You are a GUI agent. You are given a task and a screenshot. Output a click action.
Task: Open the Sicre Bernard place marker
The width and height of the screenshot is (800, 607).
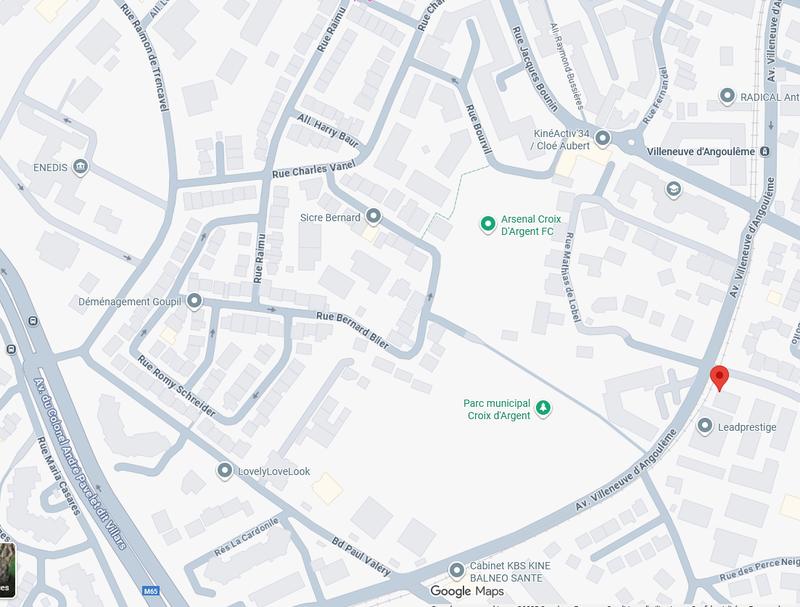tap(374, 216)
